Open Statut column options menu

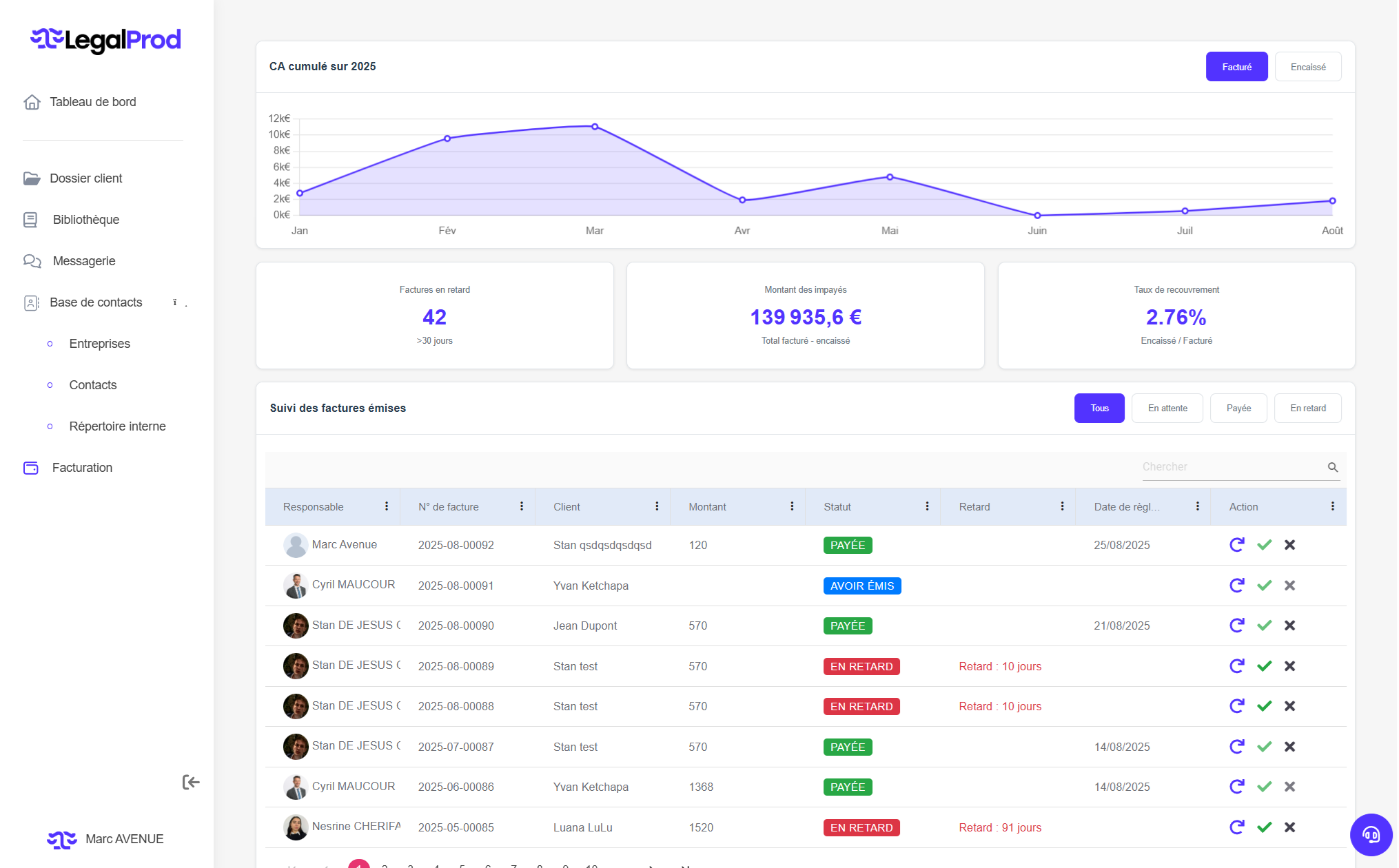tap(927, 506)
